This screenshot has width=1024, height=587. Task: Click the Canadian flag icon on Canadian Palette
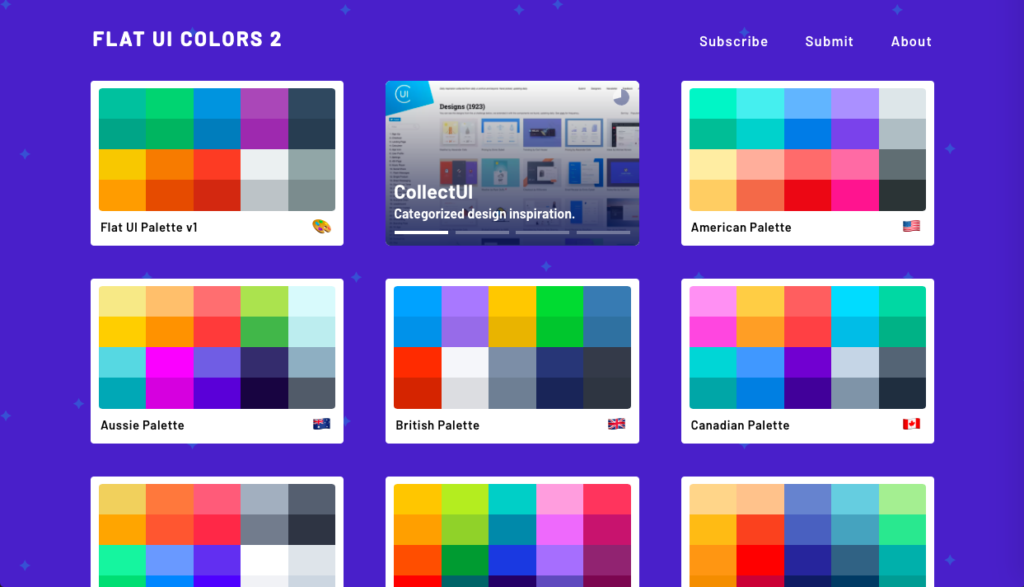point(911,425)
